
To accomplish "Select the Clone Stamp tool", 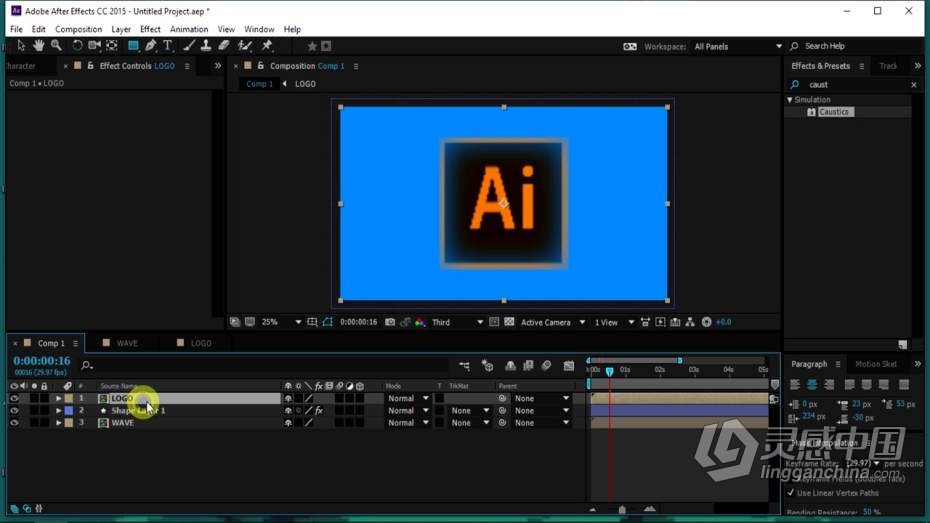I will [x=206, y=46].
